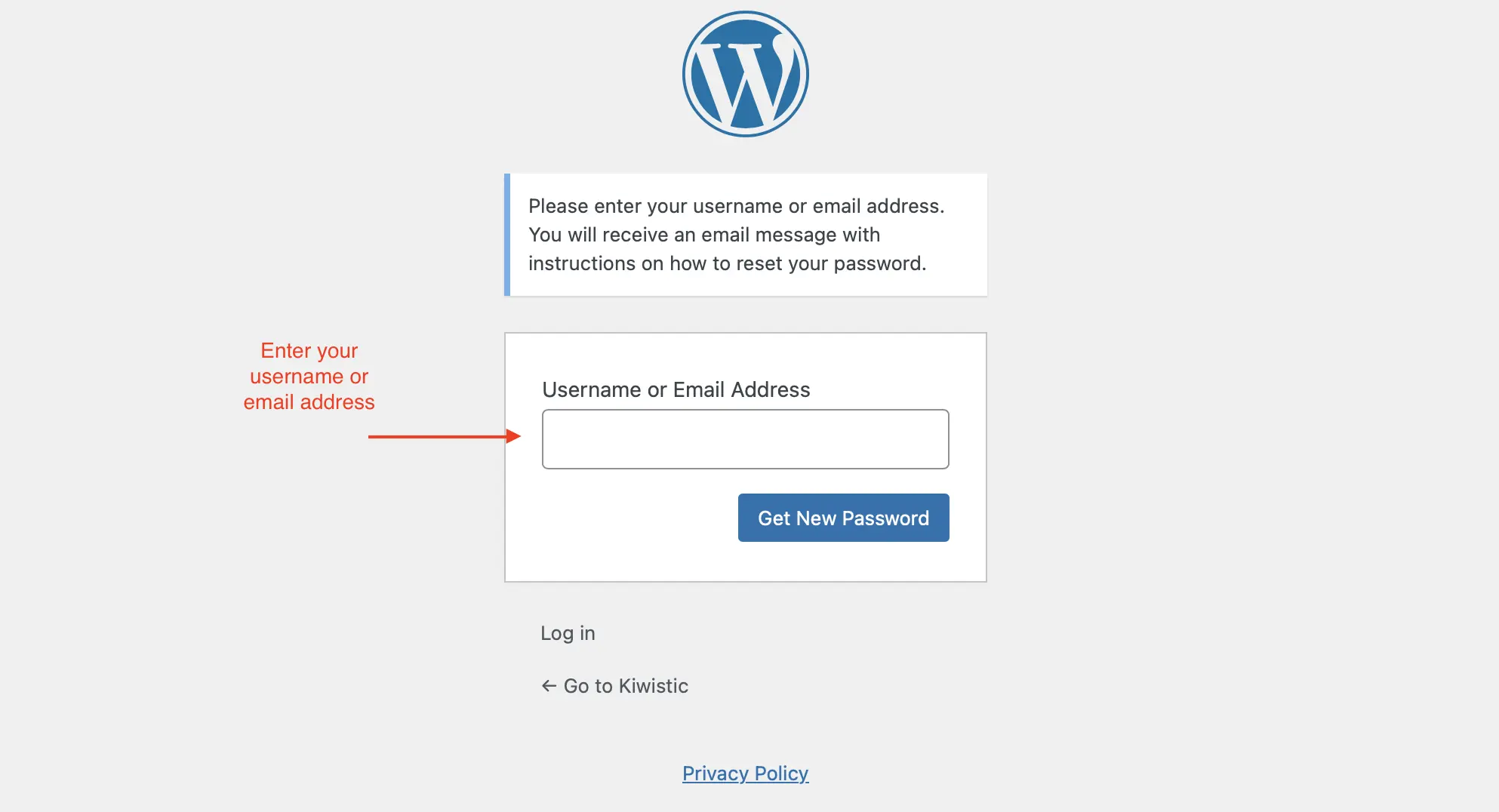Click inside the Username or Email Address field
The width and height of the screenshot is (1499, 812).
(745, 439)
